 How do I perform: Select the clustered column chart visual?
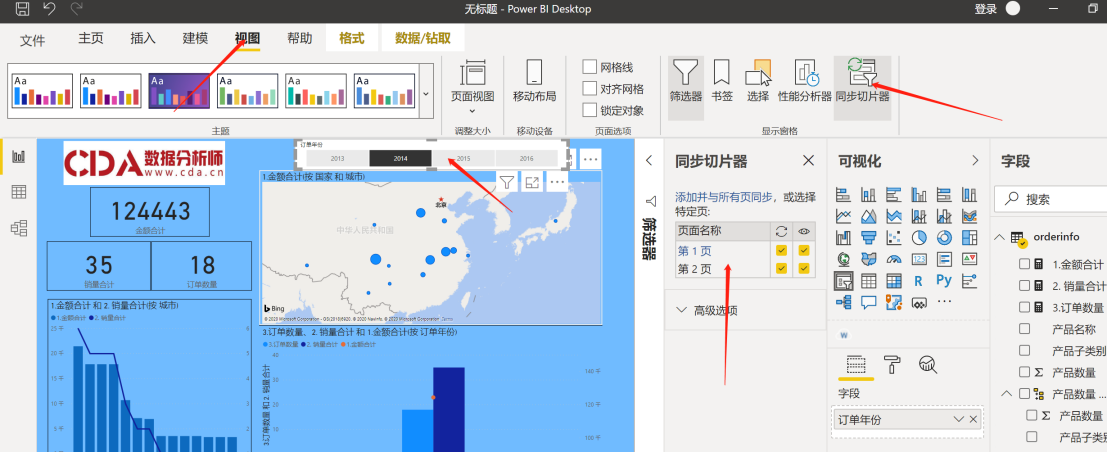coord(919,195)
